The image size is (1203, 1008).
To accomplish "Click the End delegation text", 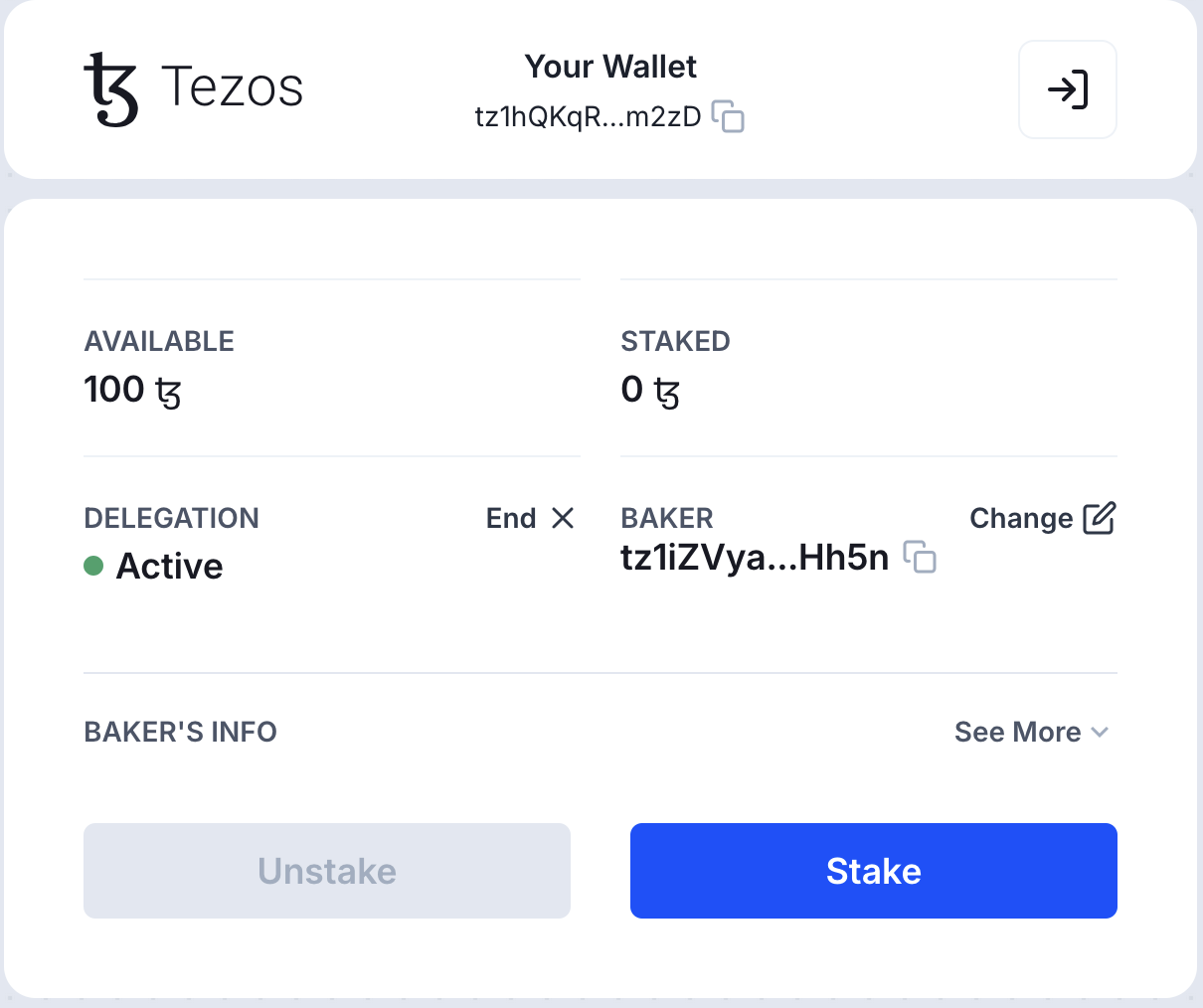I will [x=511, y=518].
